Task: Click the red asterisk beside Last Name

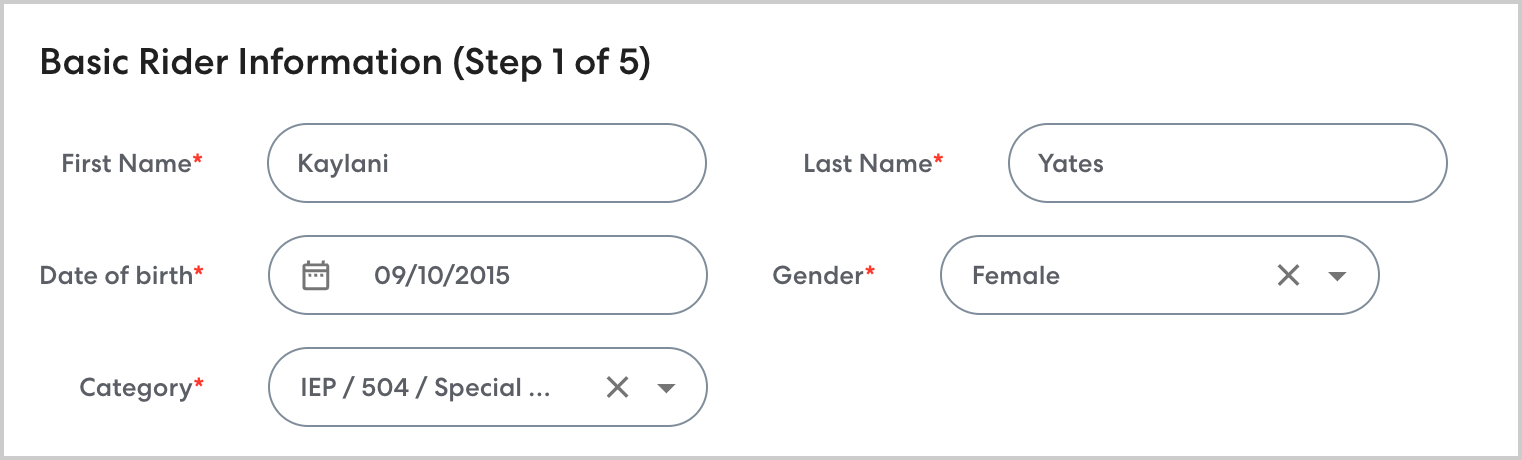Action: [938, 160]
